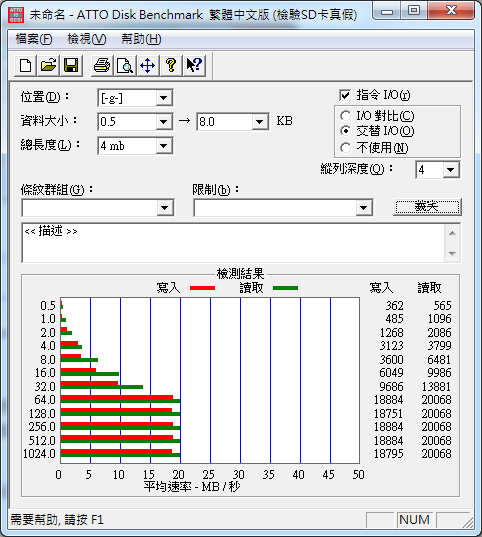The height and width of the screenshot is (537, 482).
Task: Click the 讀取 value 565
Action: [443, 305]
